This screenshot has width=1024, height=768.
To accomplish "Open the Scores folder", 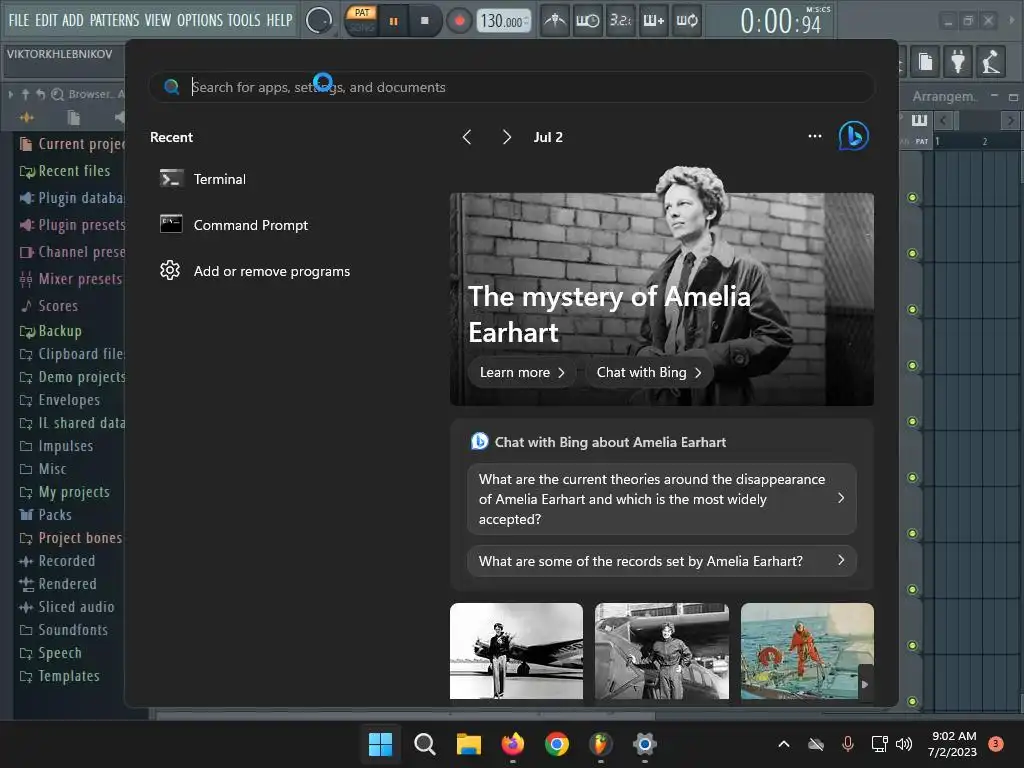I will click(50, 306).
